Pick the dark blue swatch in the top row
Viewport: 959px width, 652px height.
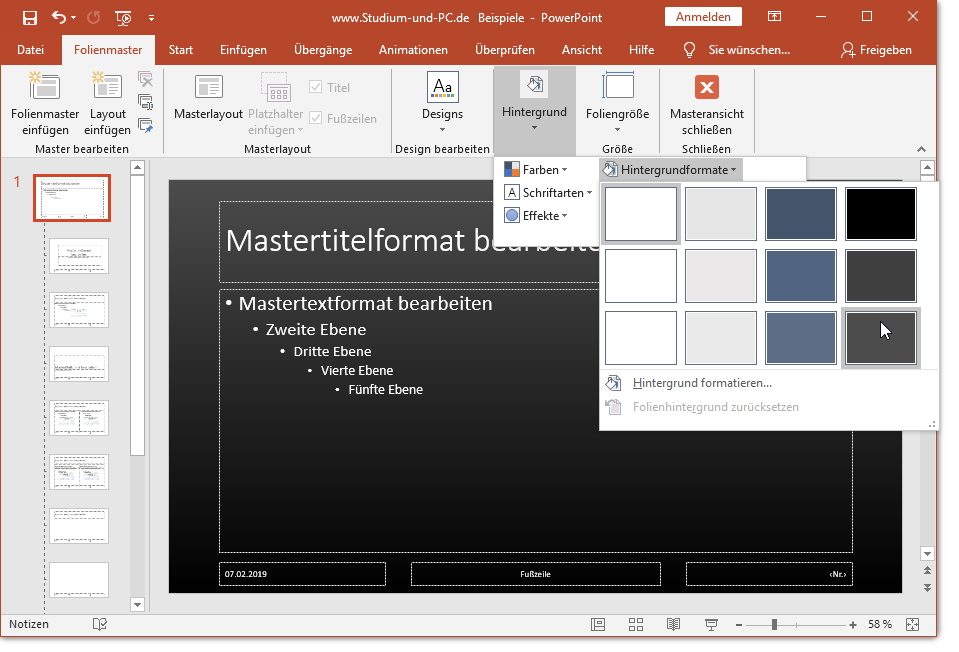801,214
